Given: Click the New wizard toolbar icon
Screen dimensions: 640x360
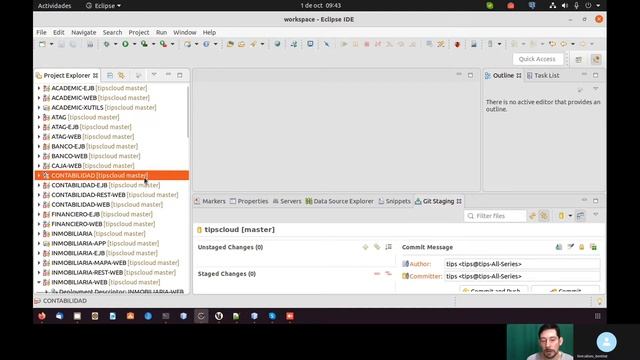Looking at the screenshot, I should pyautogui.click(x=42, y=44).
